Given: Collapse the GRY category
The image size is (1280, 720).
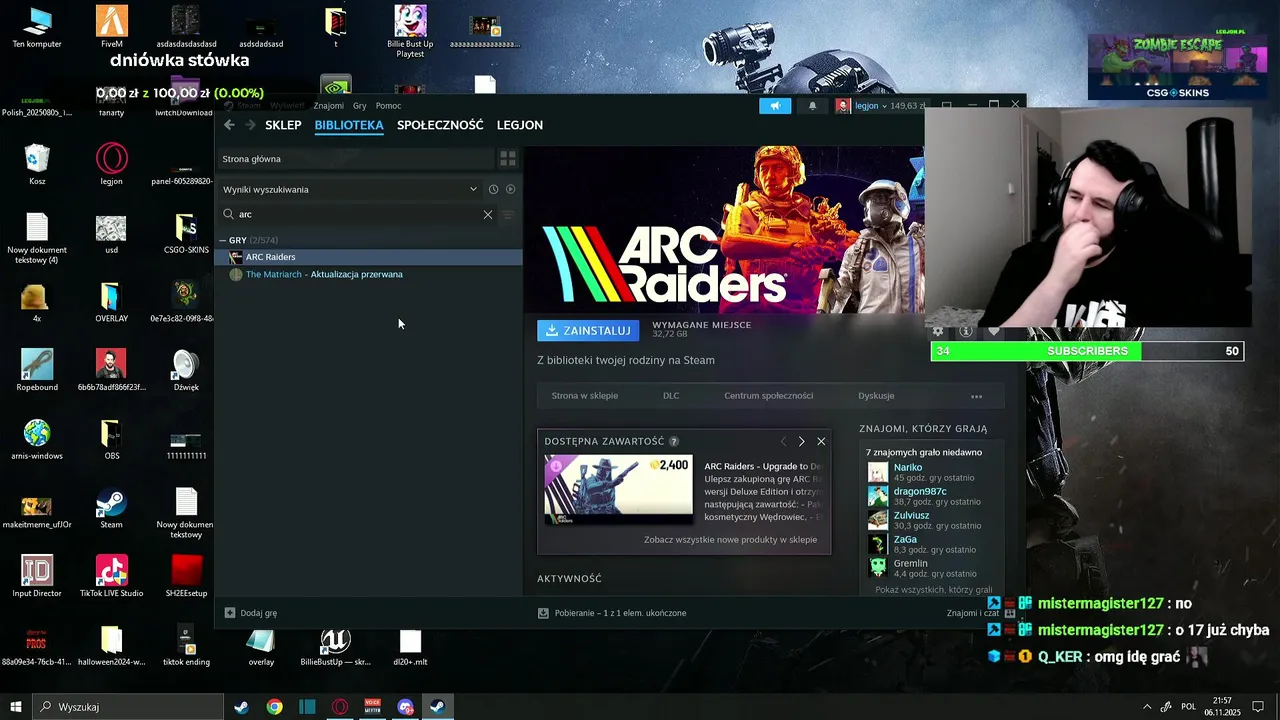Looking at the screenshot, I should tap(223, 240).
